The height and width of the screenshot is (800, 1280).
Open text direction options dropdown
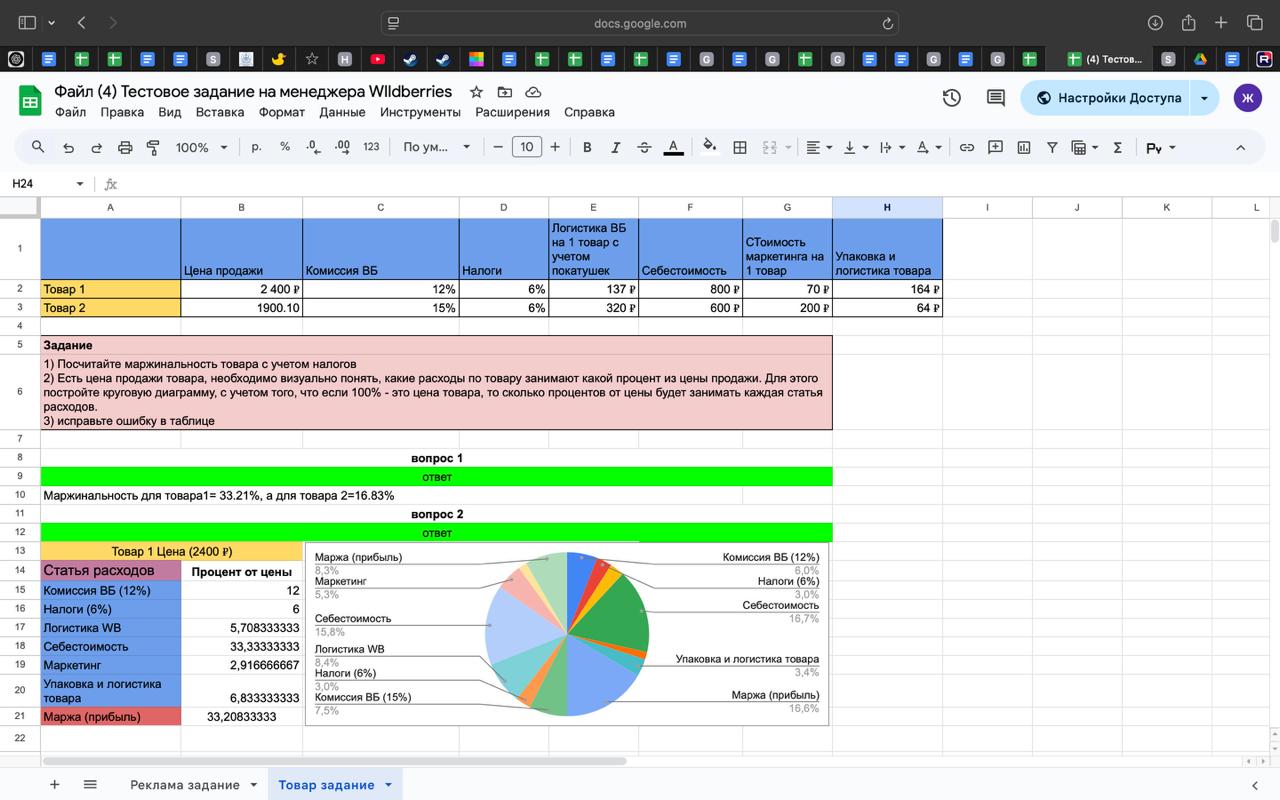[x=891, y=147]
